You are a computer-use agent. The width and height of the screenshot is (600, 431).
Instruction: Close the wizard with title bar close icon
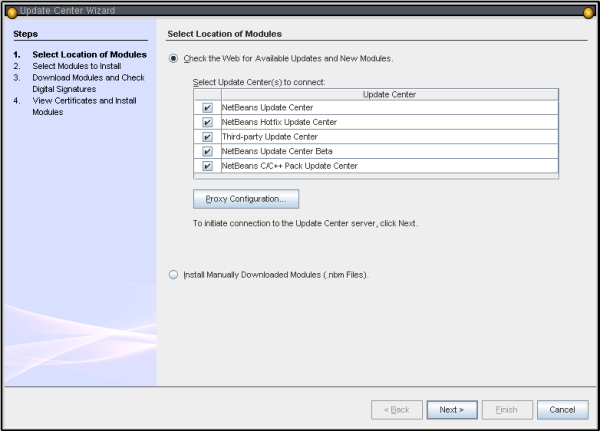tap(588, 13)
